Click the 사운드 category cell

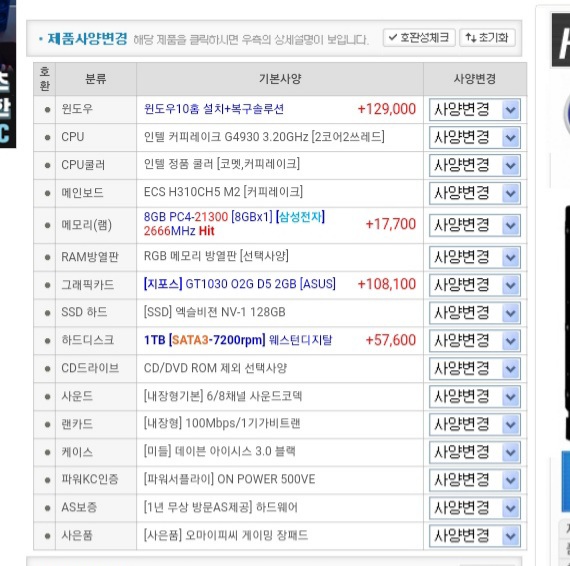[x=96, y=397]
